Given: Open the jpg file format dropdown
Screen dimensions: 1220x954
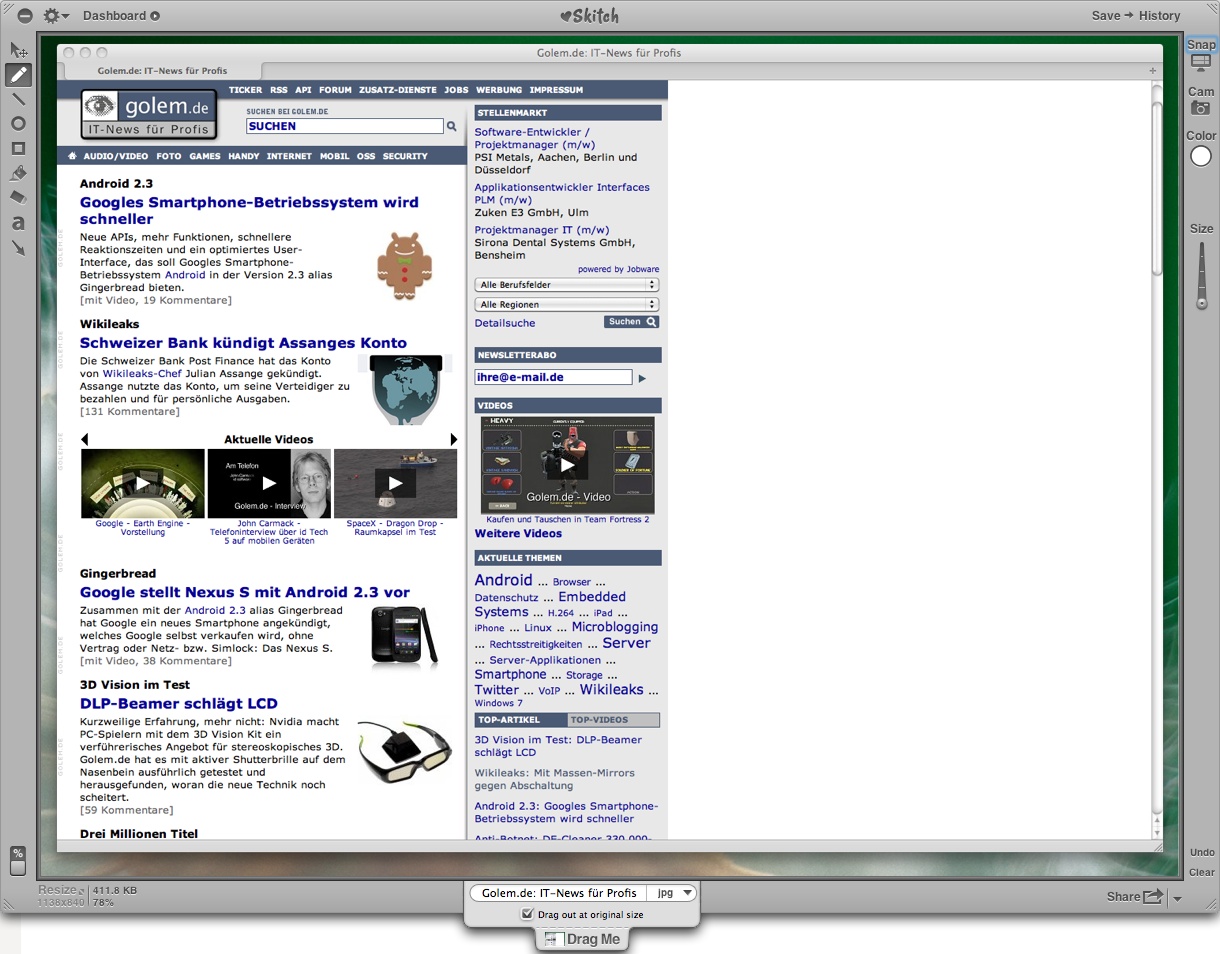Looking at the screenshot, I should click(672, 893).
